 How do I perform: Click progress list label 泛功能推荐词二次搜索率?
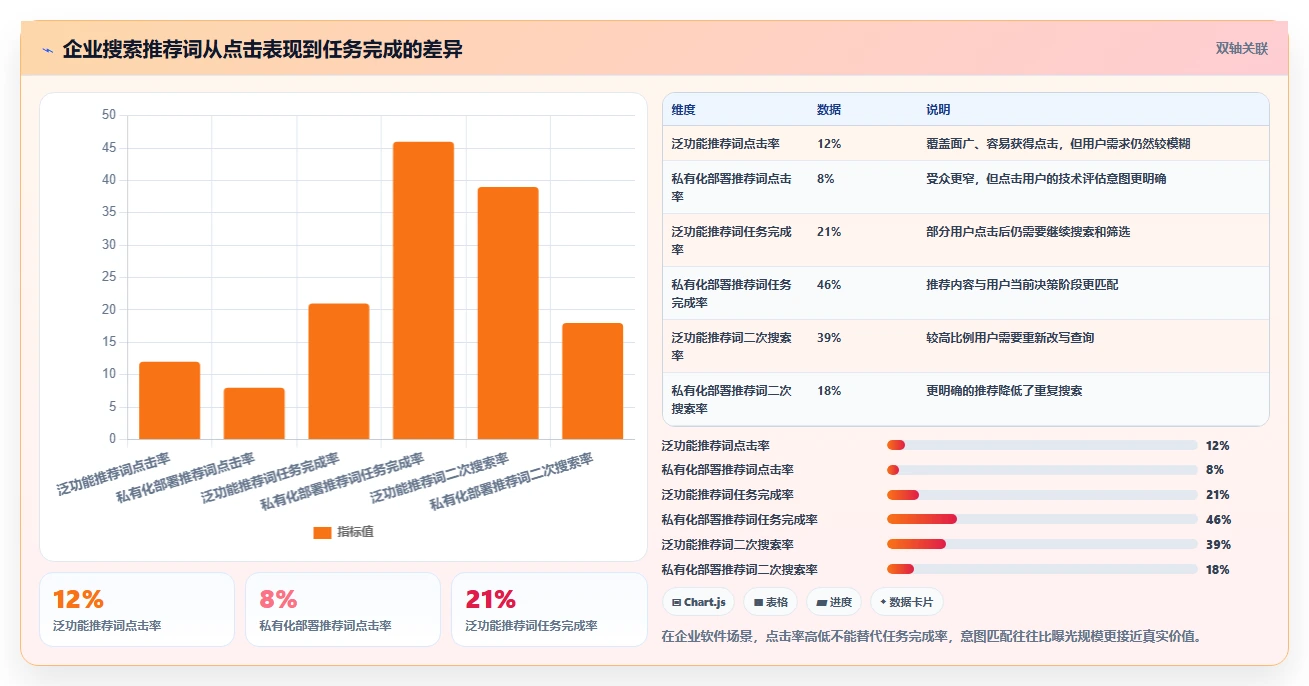point(728,545)
